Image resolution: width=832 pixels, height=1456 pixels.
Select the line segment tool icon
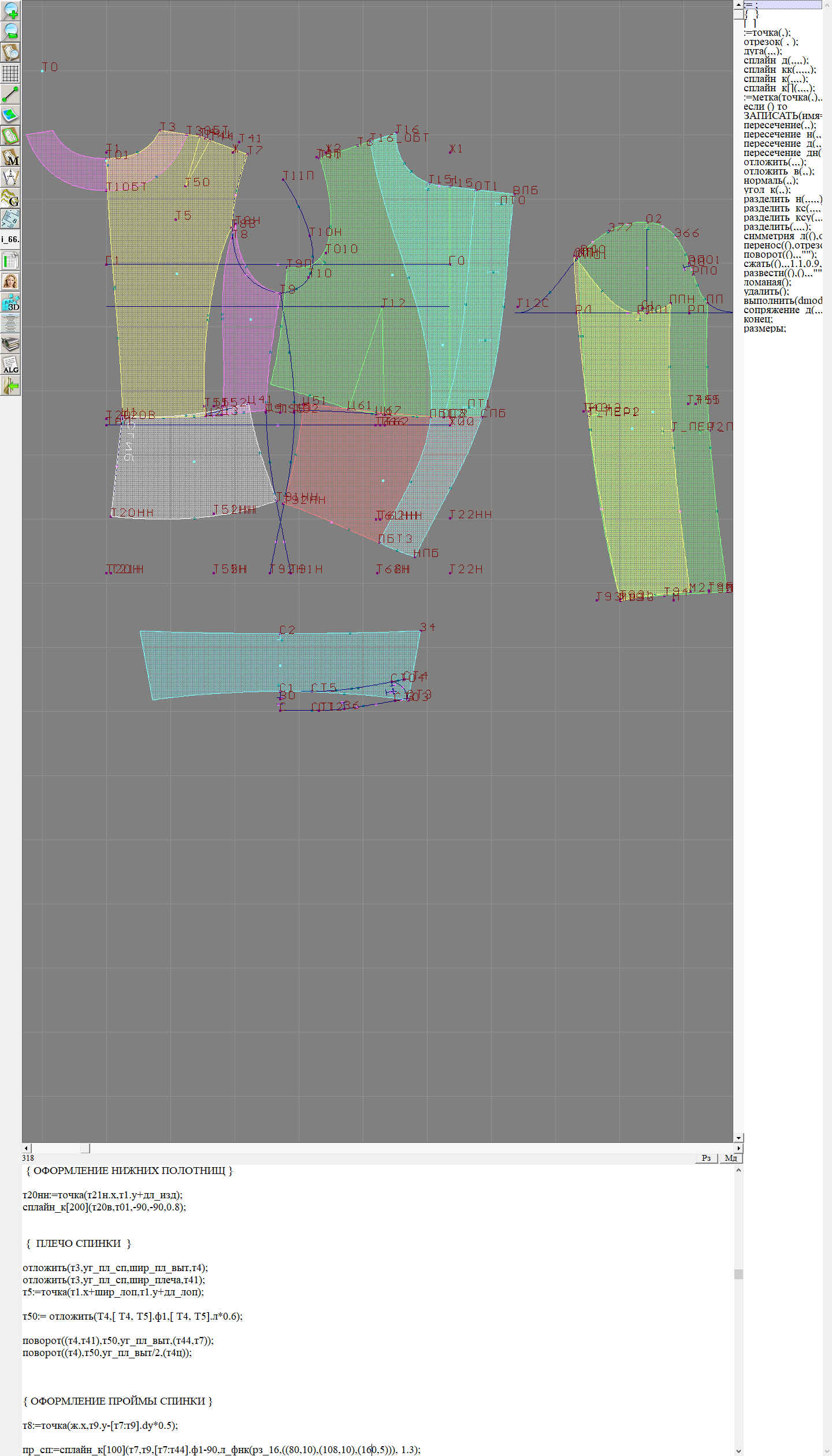pyautogui.click(x=10, y=94)
